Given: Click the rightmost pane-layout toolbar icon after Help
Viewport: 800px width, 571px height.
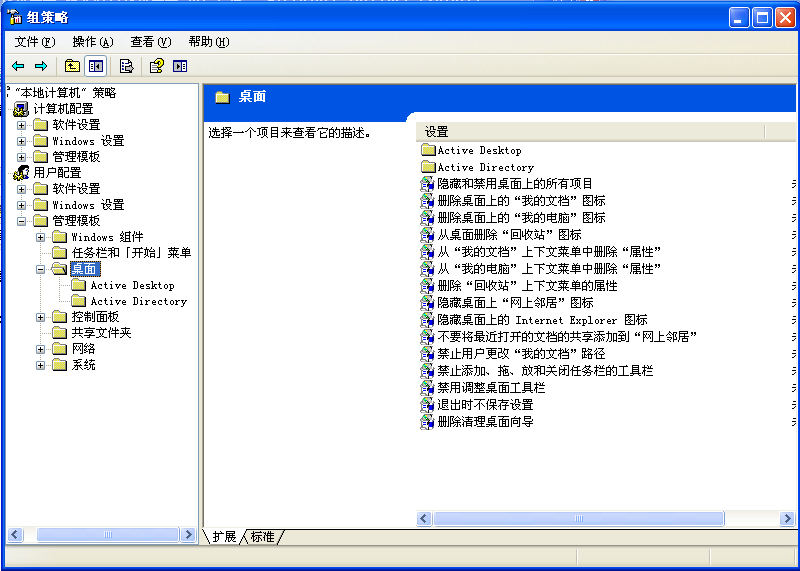Looking at the screenshot, I should 180,66.
